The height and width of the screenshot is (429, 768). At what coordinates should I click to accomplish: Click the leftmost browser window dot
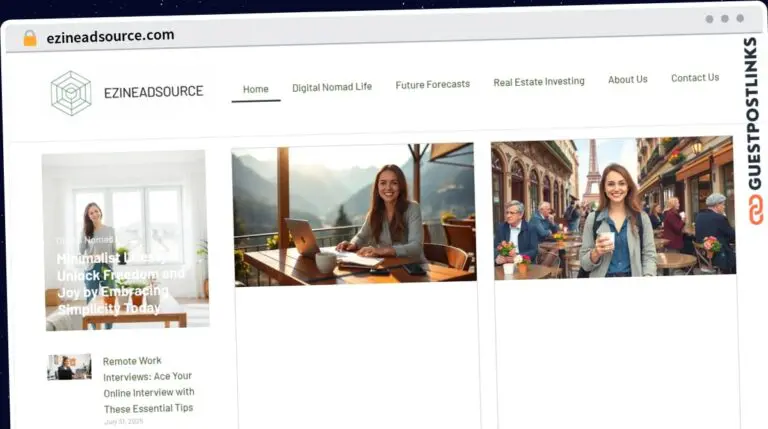coord(709,19)
